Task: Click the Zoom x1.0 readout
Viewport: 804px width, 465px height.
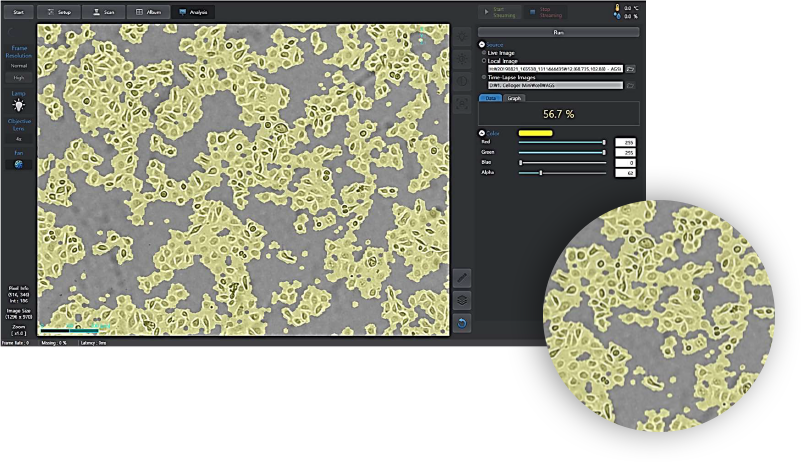Action: 18,330
